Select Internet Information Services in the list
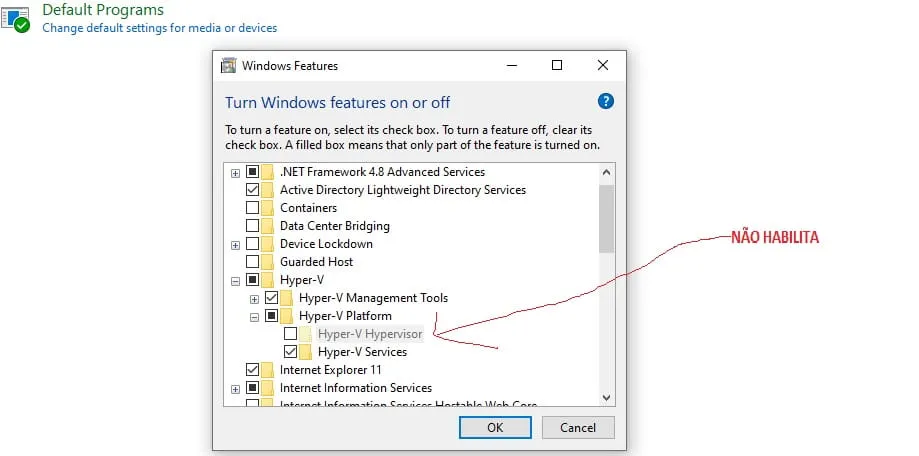Image resolution: width=919 pixels, height=456 pixels. (355, 388)
